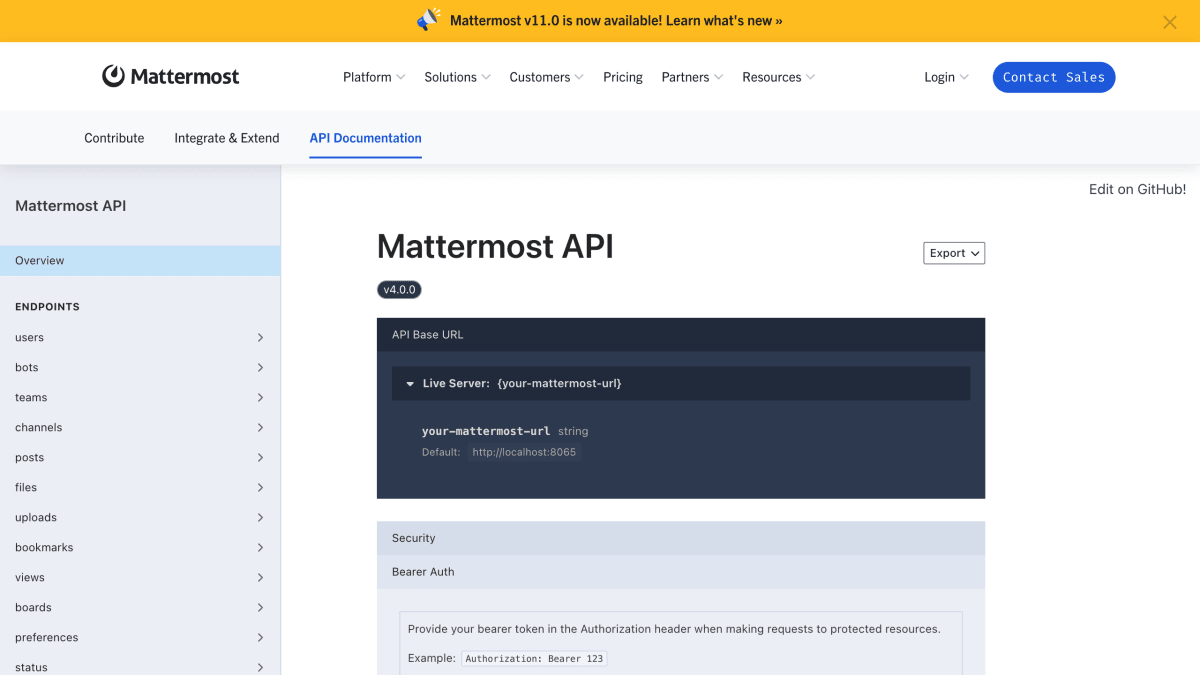The image size is (1200, 675).
Task: Open the teams endpoint section
Action: [140, 398]
